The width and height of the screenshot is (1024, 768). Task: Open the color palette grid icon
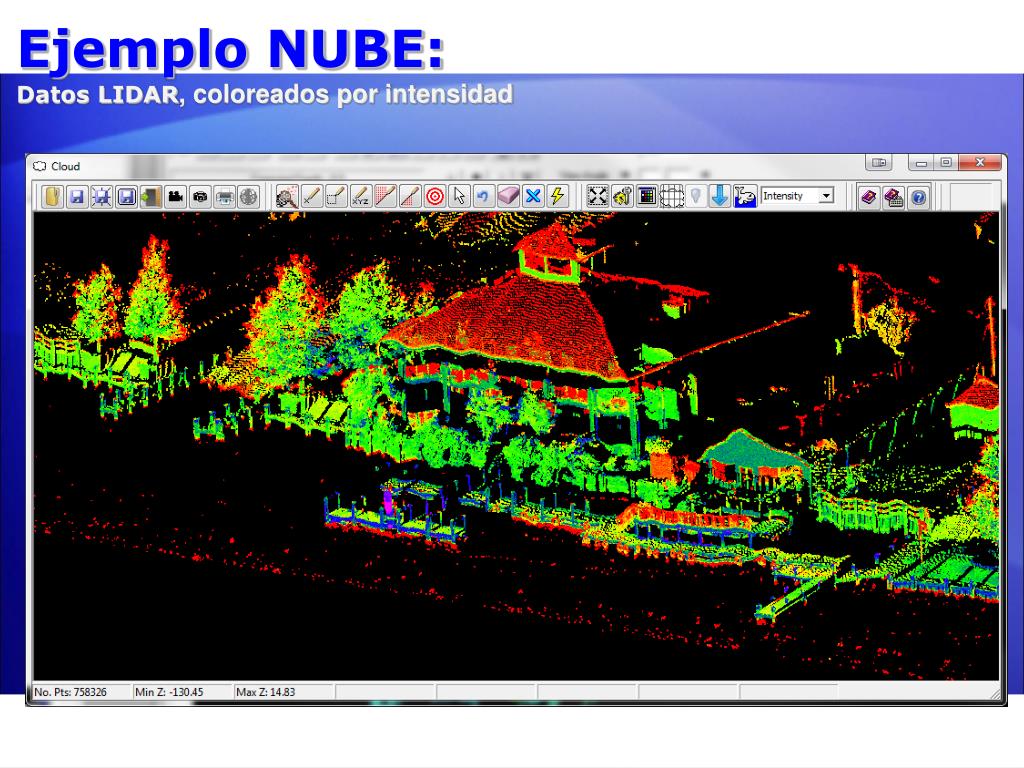pos(647,196)
